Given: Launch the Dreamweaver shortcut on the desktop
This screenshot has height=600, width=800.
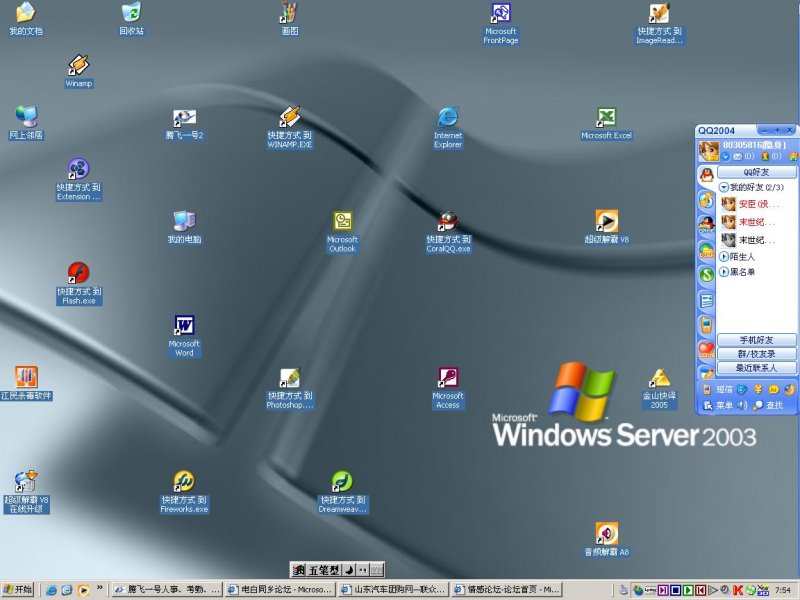Looking at the screenshot, I should [x=343, y=482].
